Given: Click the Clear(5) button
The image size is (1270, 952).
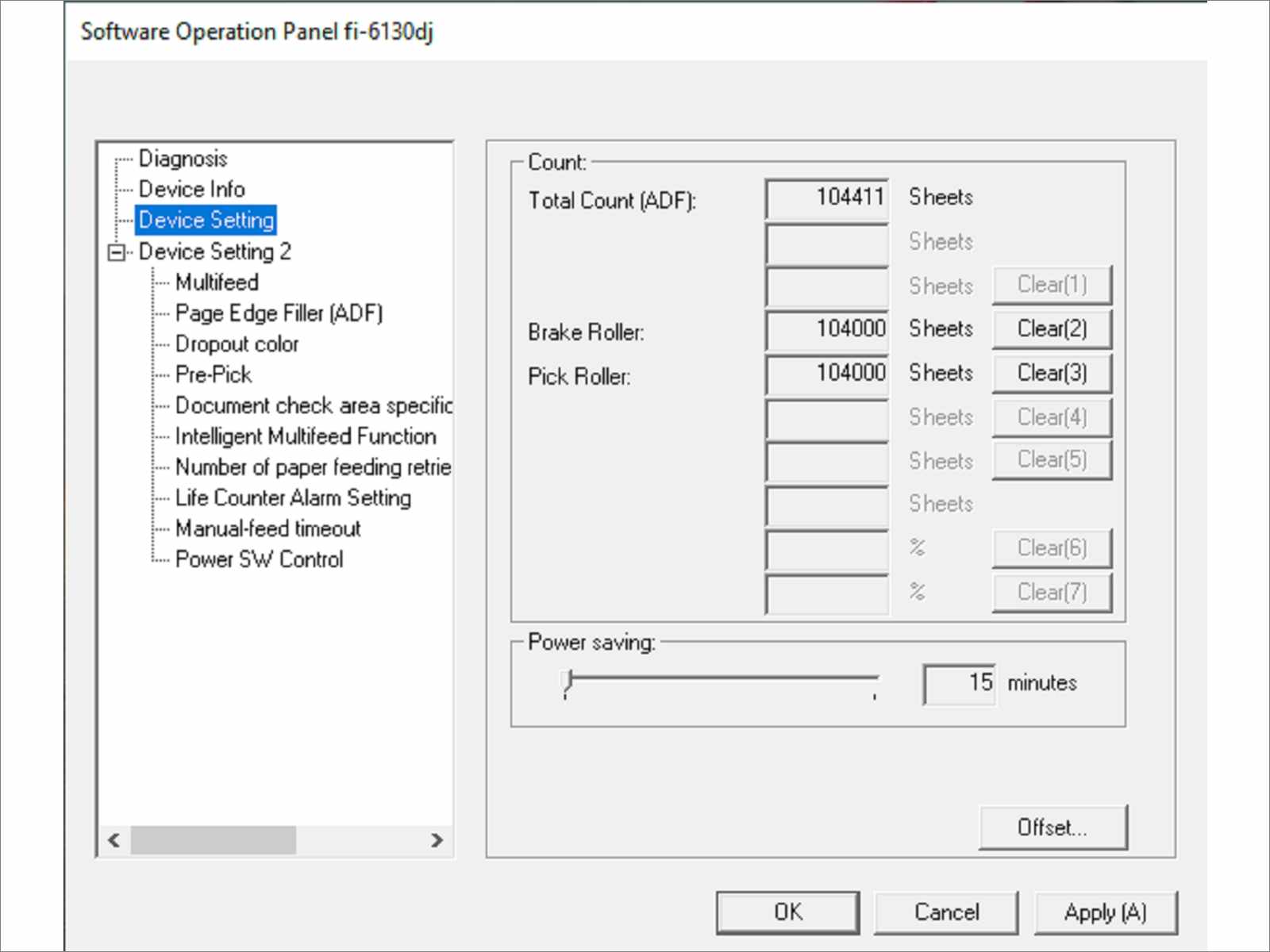Looking at the screenshot, I should 1052,460.
